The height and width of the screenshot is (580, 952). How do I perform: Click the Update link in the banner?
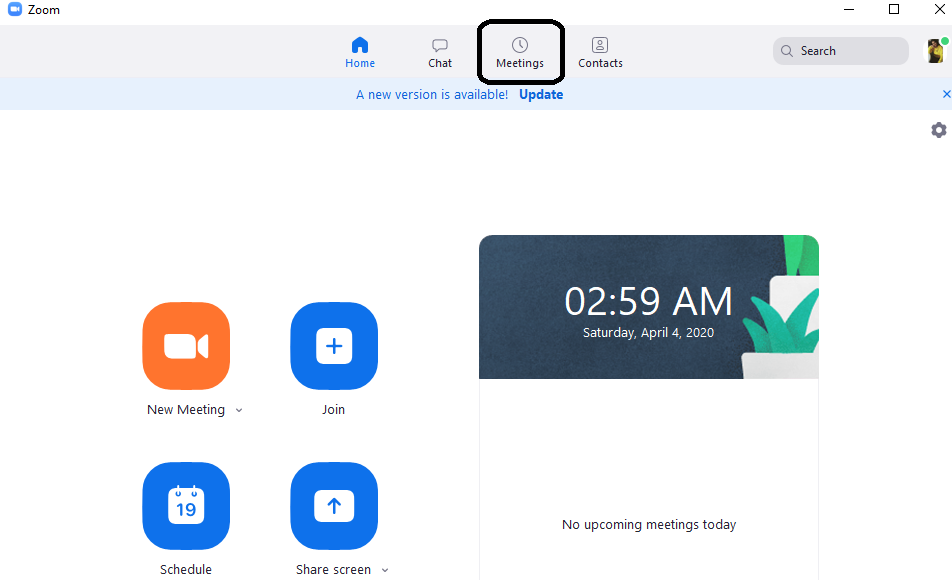[x=541, y=95]
